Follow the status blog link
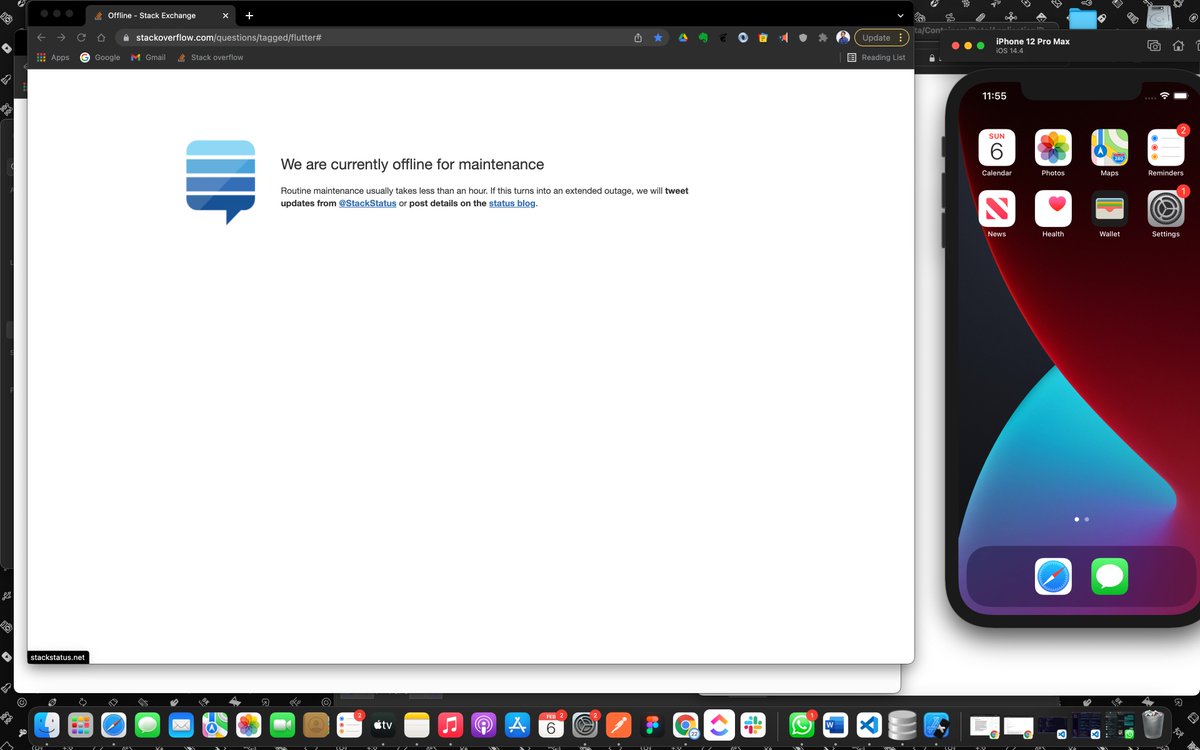This screenshot has width=1200, height=750. [512, 203]
